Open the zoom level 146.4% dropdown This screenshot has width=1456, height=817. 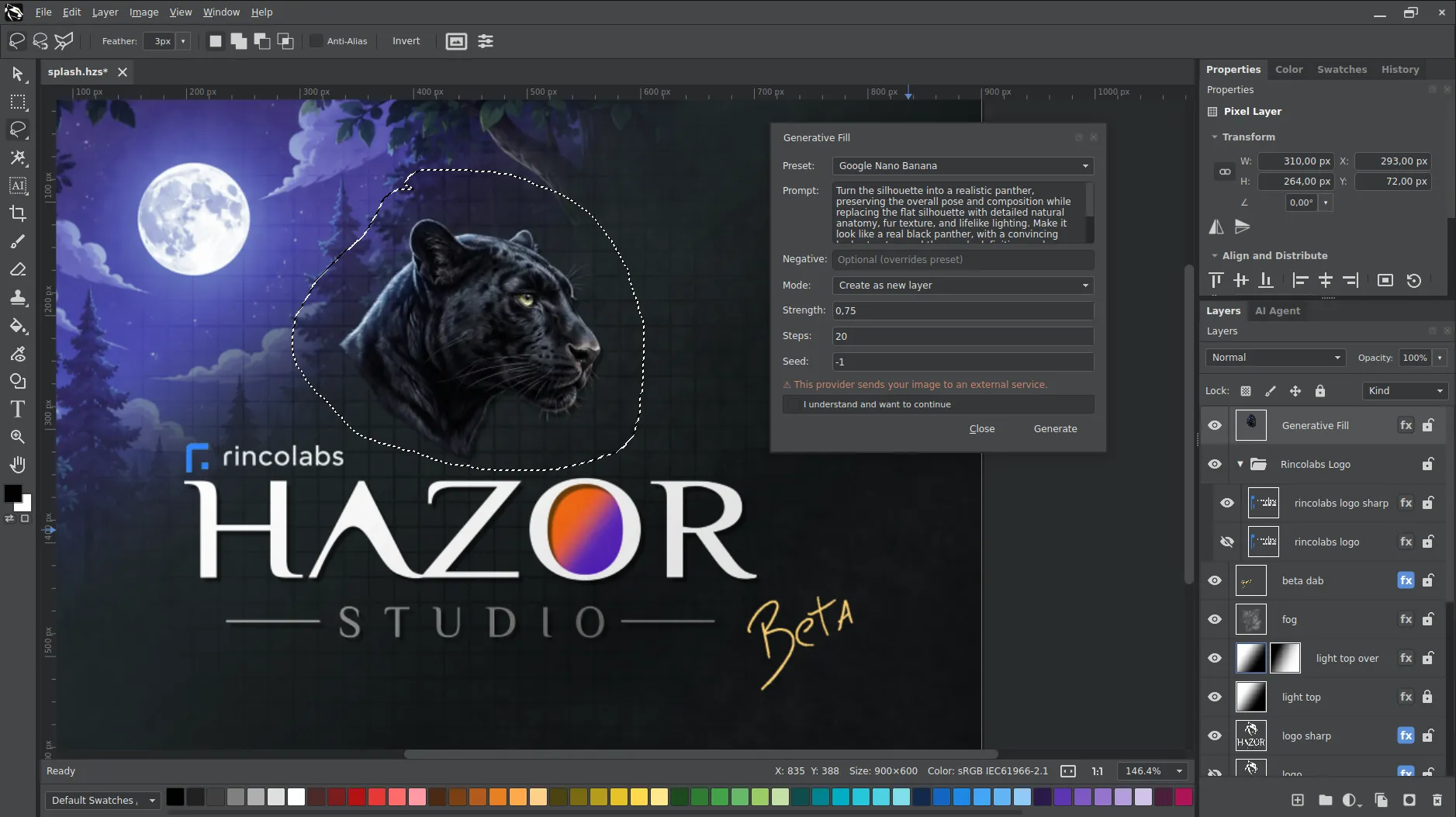[1152, 771]
